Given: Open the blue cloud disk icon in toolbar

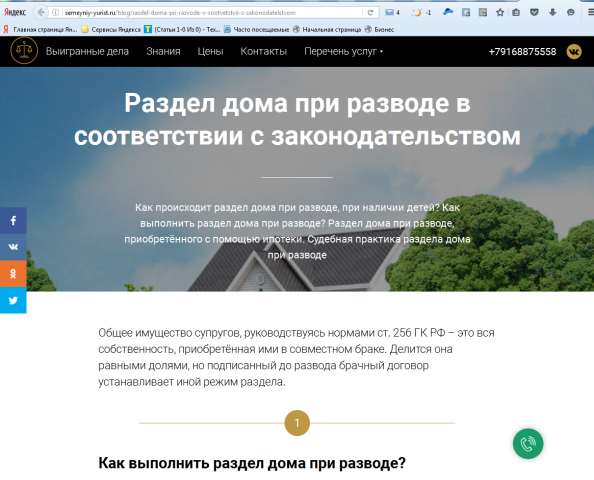Looking at the screenshot, I should click(448, 12).
